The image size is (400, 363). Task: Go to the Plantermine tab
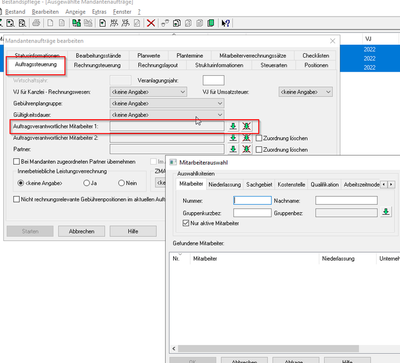tap(190, 56)
